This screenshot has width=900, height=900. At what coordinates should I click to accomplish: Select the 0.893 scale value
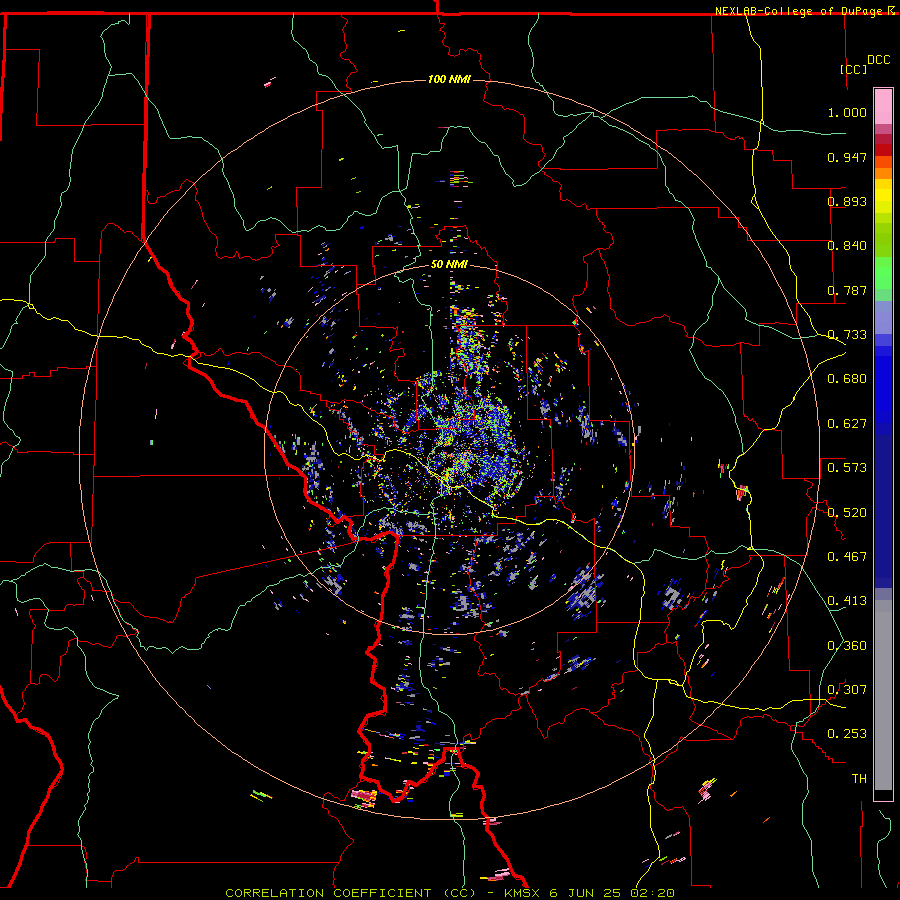(847, 201)
